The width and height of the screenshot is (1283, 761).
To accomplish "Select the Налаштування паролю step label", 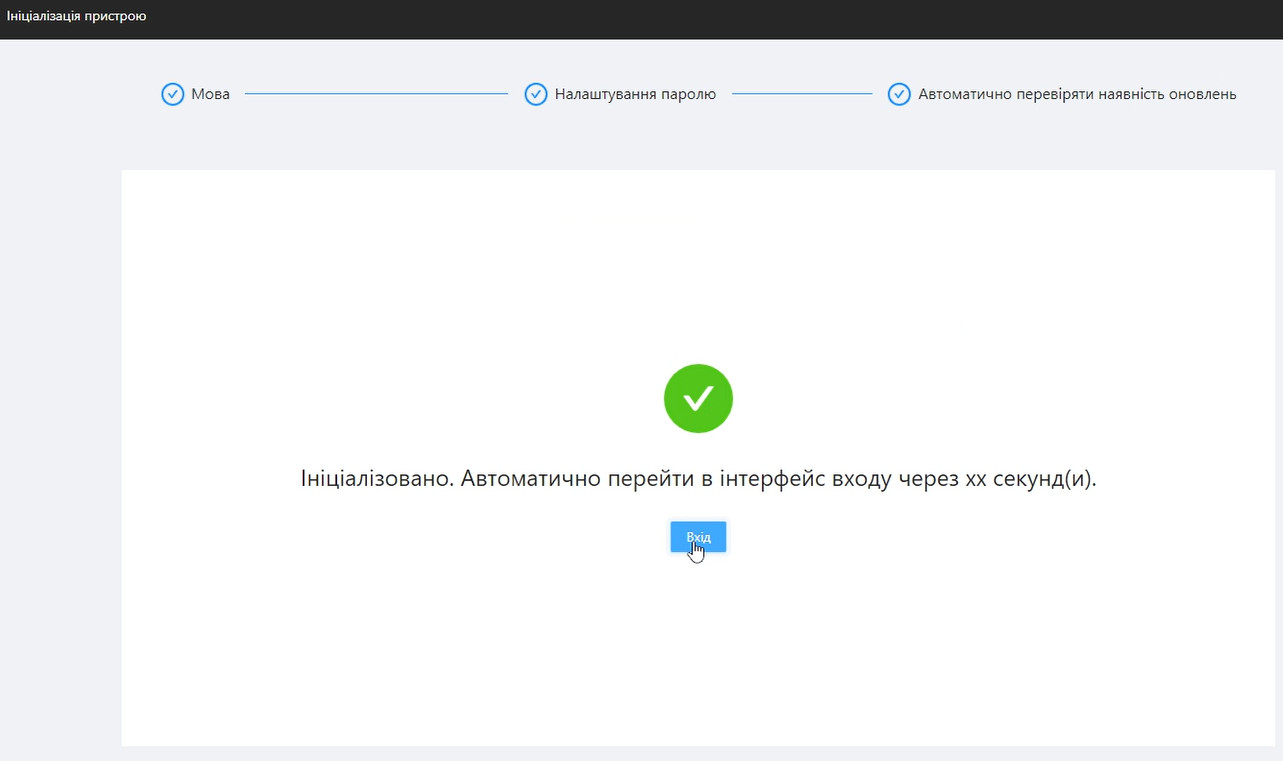I will coord(635,94).
